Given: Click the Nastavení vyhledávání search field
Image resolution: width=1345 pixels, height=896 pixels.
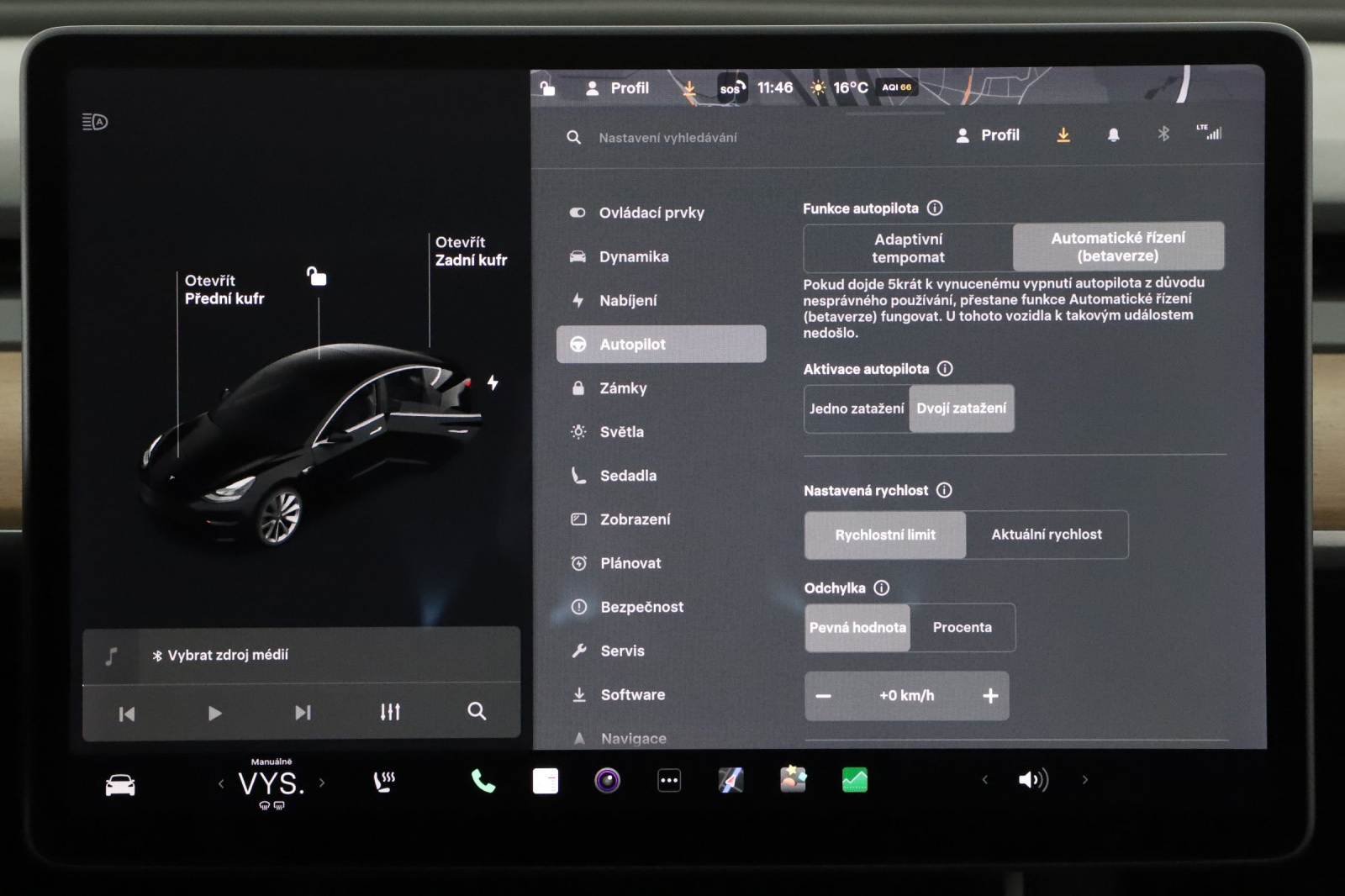Looking at the screenshot, I should point(667,138).
